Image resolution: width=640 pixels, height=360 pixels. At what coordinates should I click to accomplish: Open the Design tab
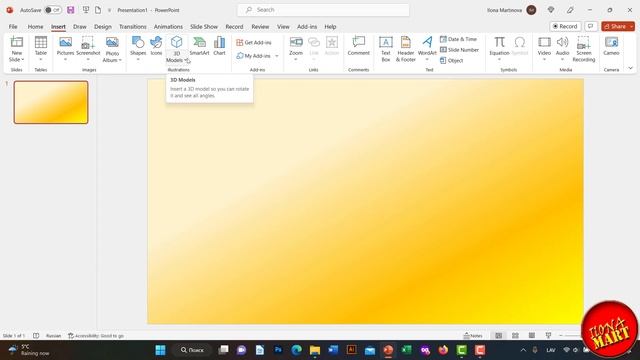[102, 27]
